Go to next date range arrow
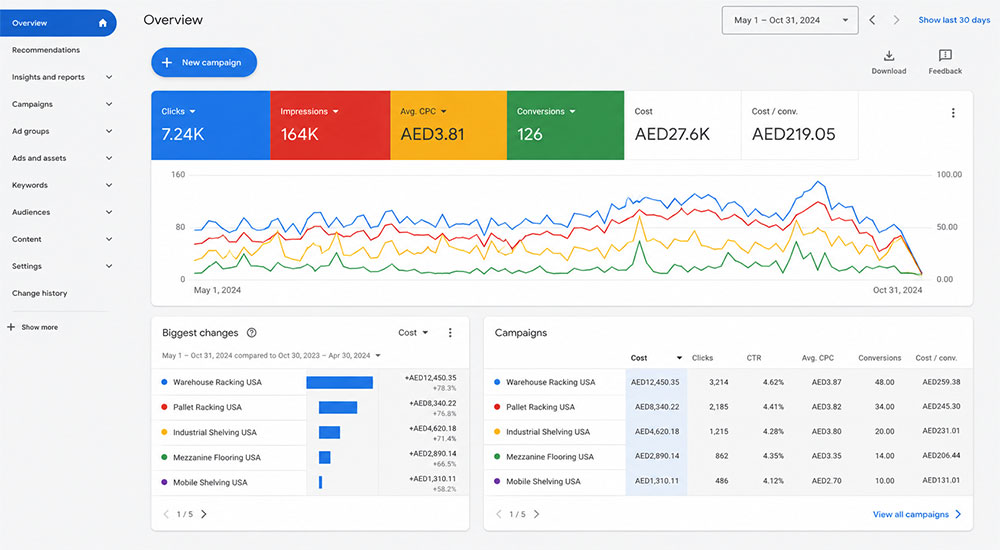The width and height of the screenshot is (1000, 550). tap(896, 20)
